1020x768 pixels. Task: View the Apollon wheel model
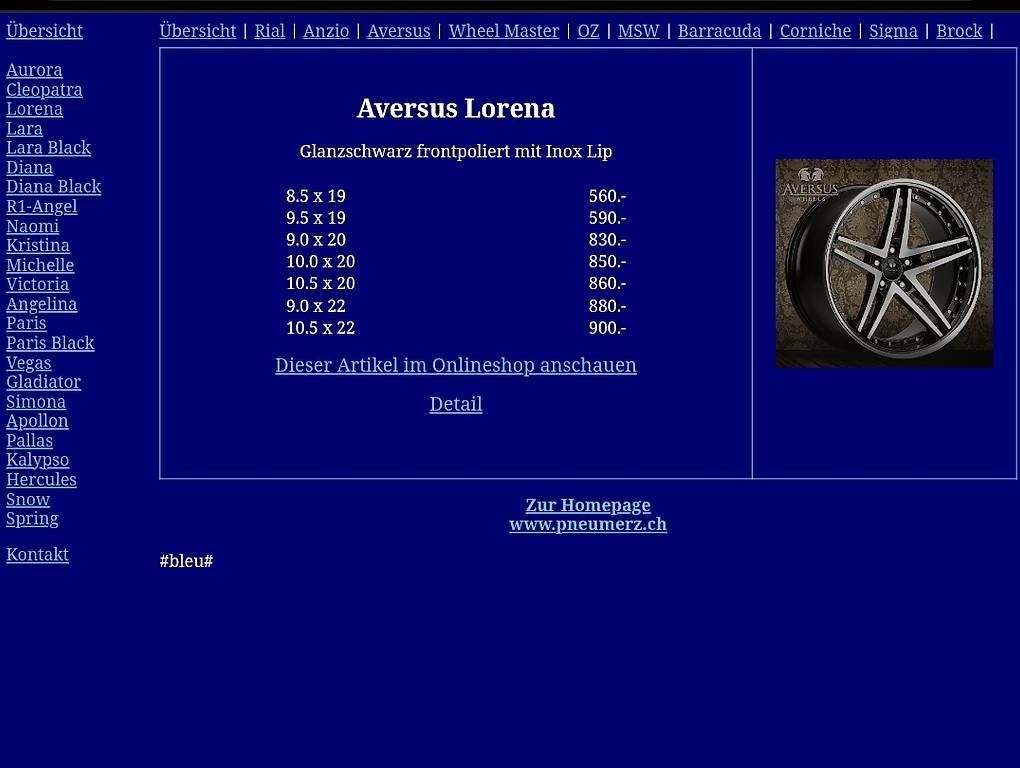(x=37, y=421)
